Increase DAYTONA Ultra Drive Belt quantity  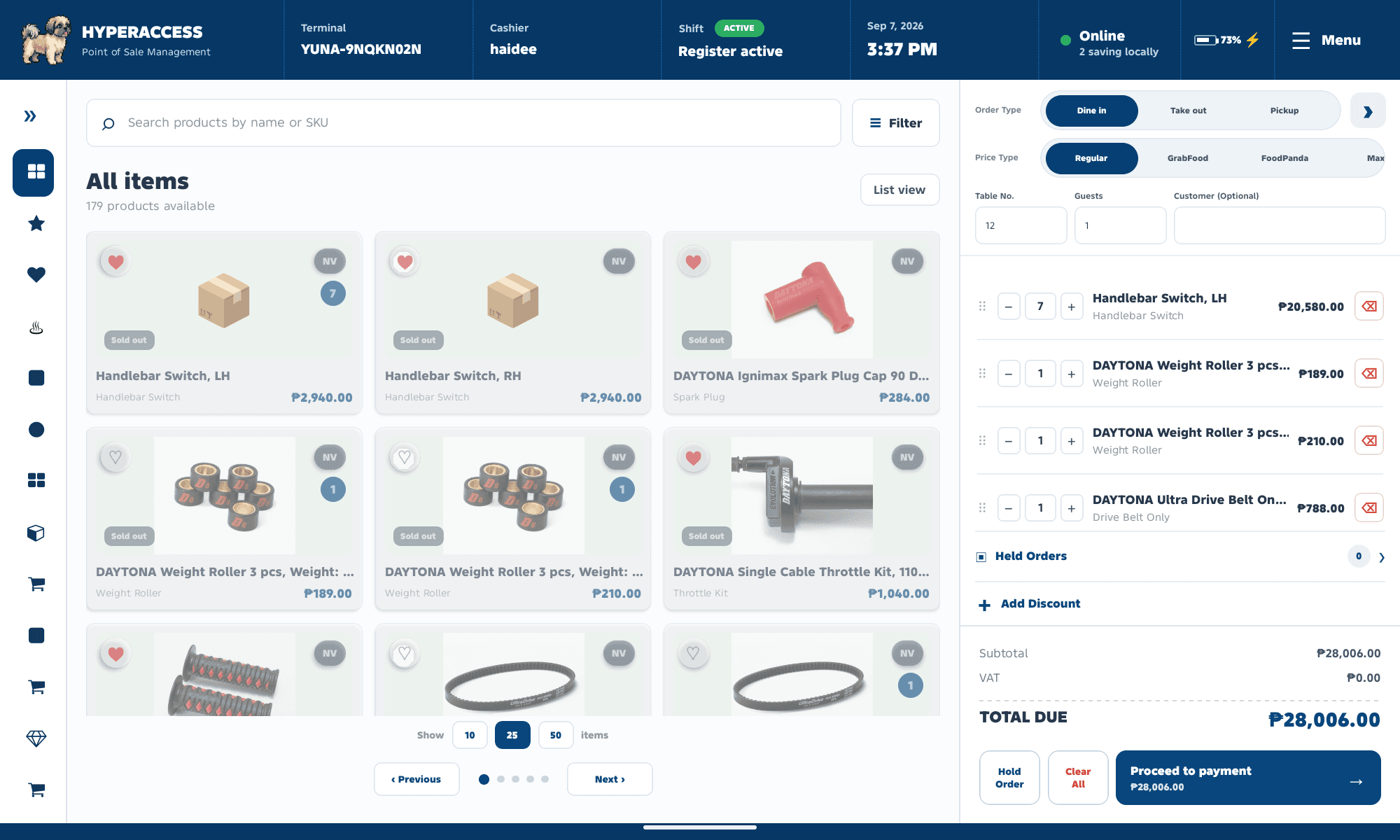click(1072, 508)
